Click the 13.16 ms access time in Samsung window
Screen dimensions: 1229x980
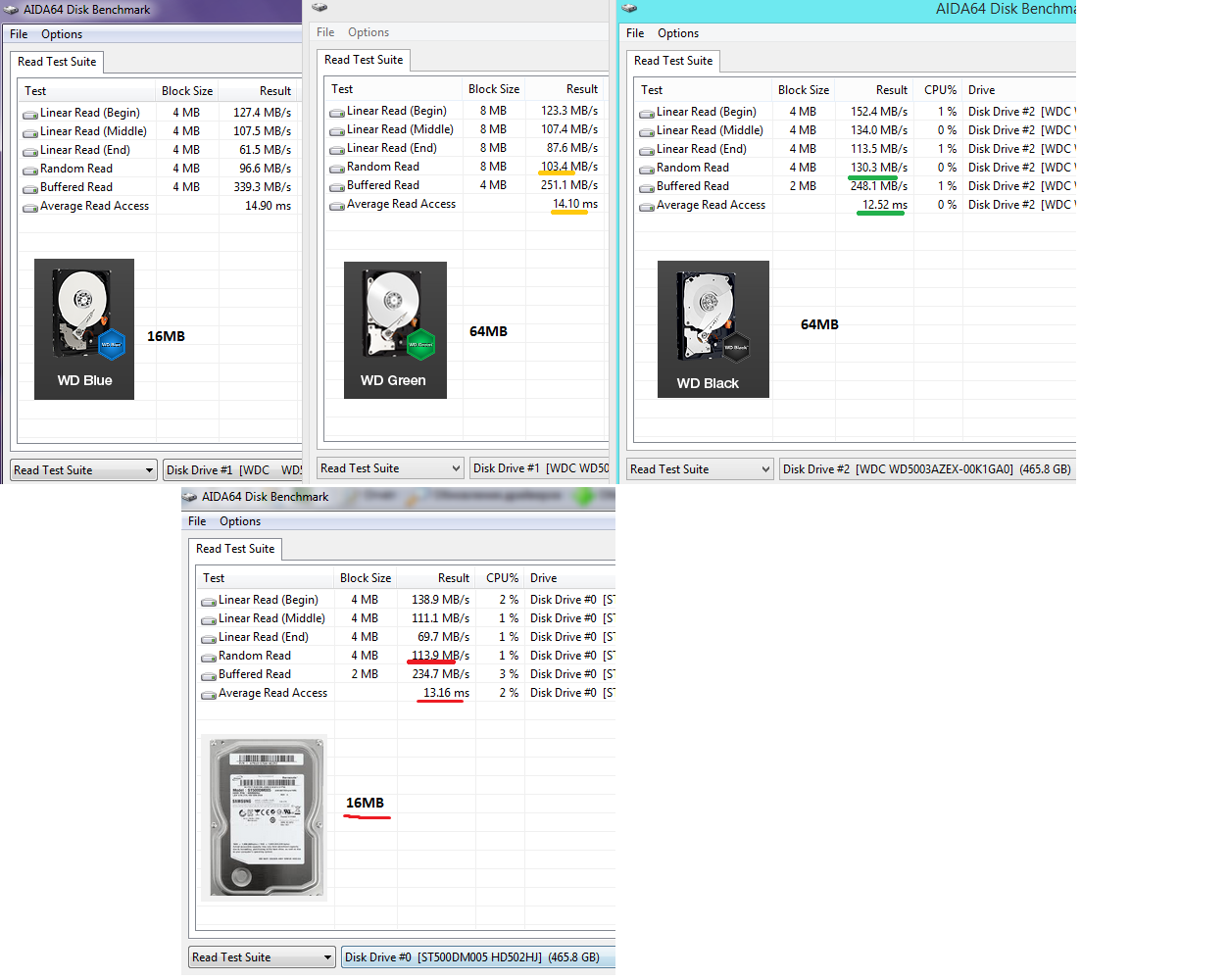(x=447, y=694)
